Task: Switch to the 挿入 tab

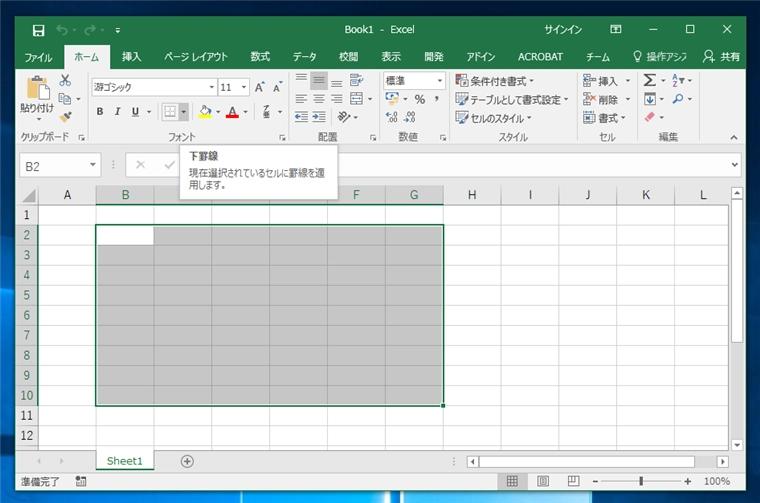Action: tap(131, 57)
